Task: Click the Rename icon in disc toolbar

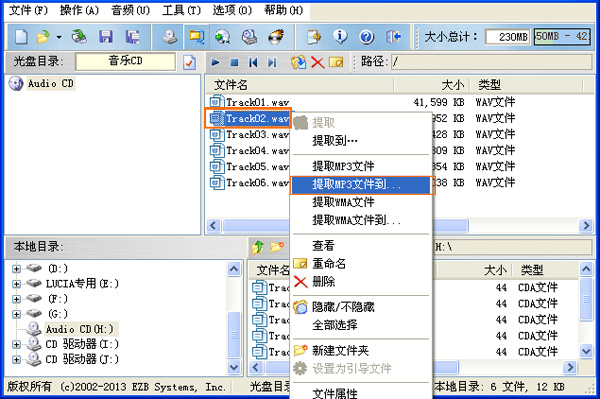Action: [x=336, y=62]
